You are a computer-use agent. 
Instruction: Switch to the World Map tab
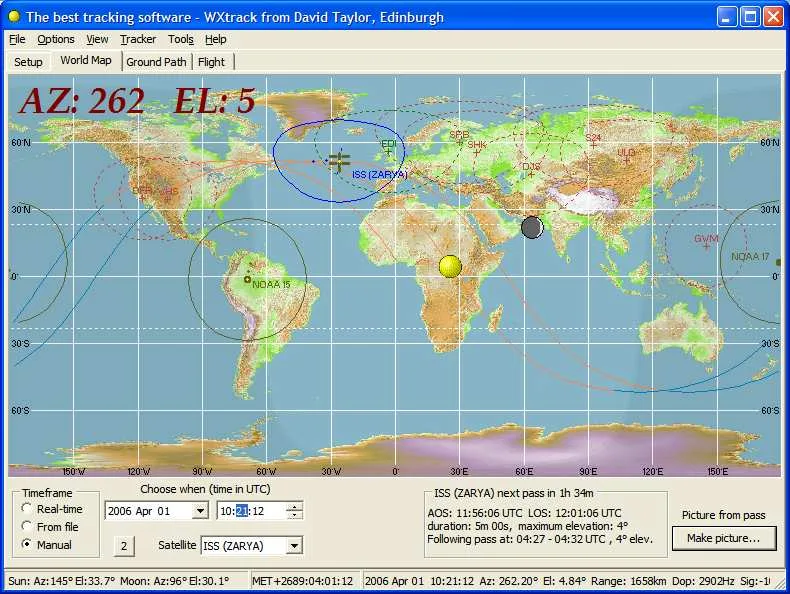tap(86, 60)
